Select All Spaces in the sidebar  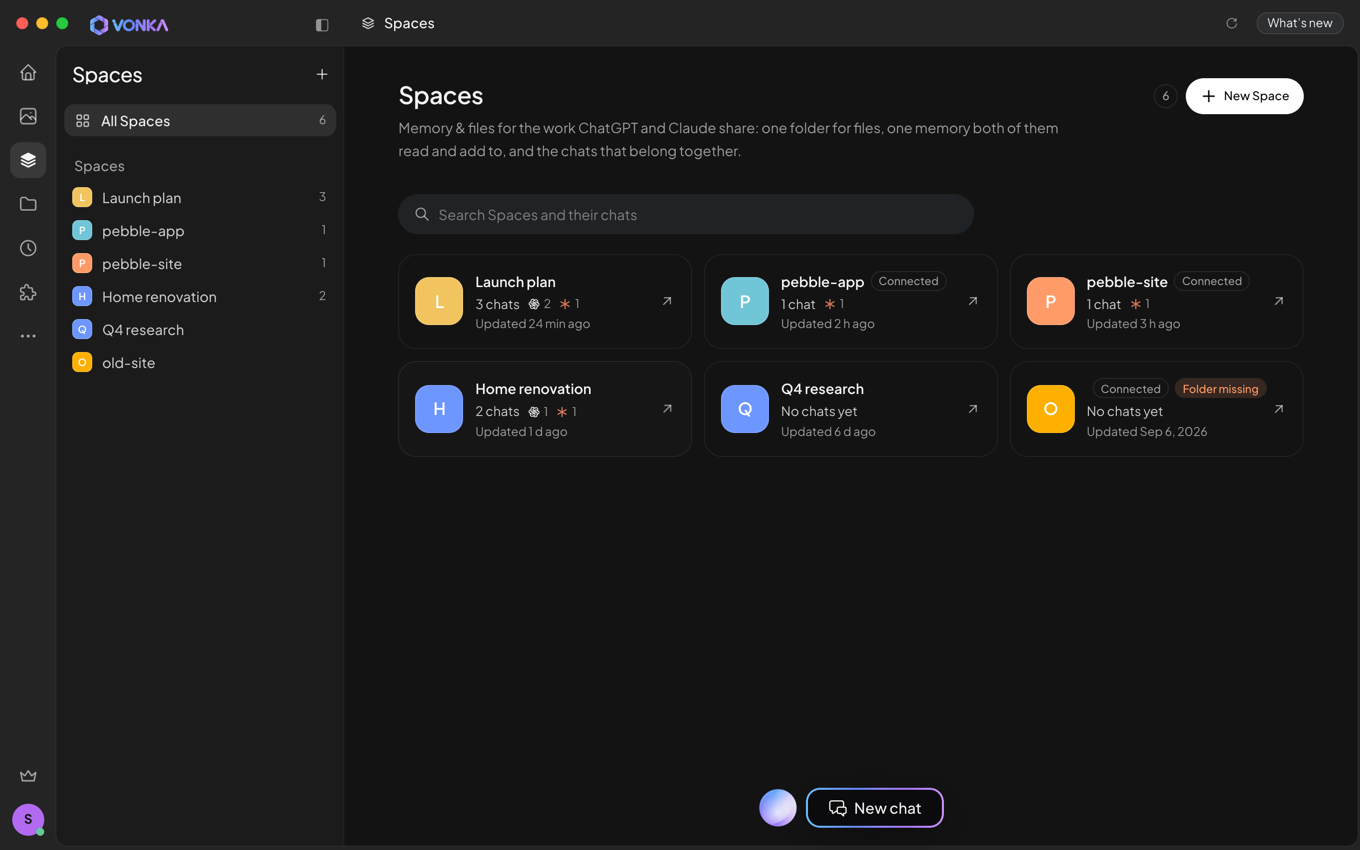[200, 121]
